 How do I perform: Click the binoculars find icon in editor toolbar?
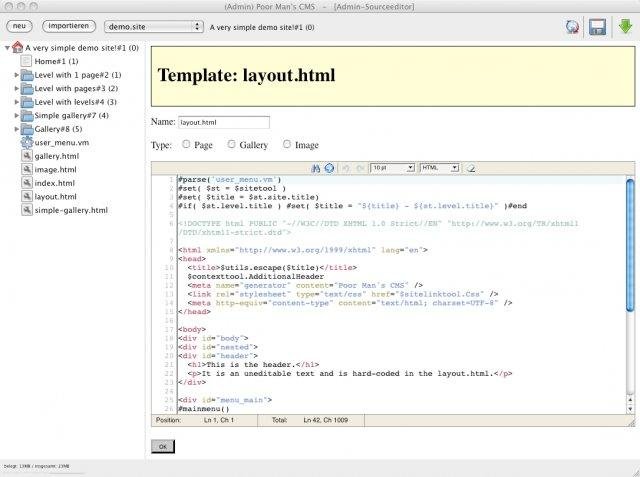coord(316,168)
